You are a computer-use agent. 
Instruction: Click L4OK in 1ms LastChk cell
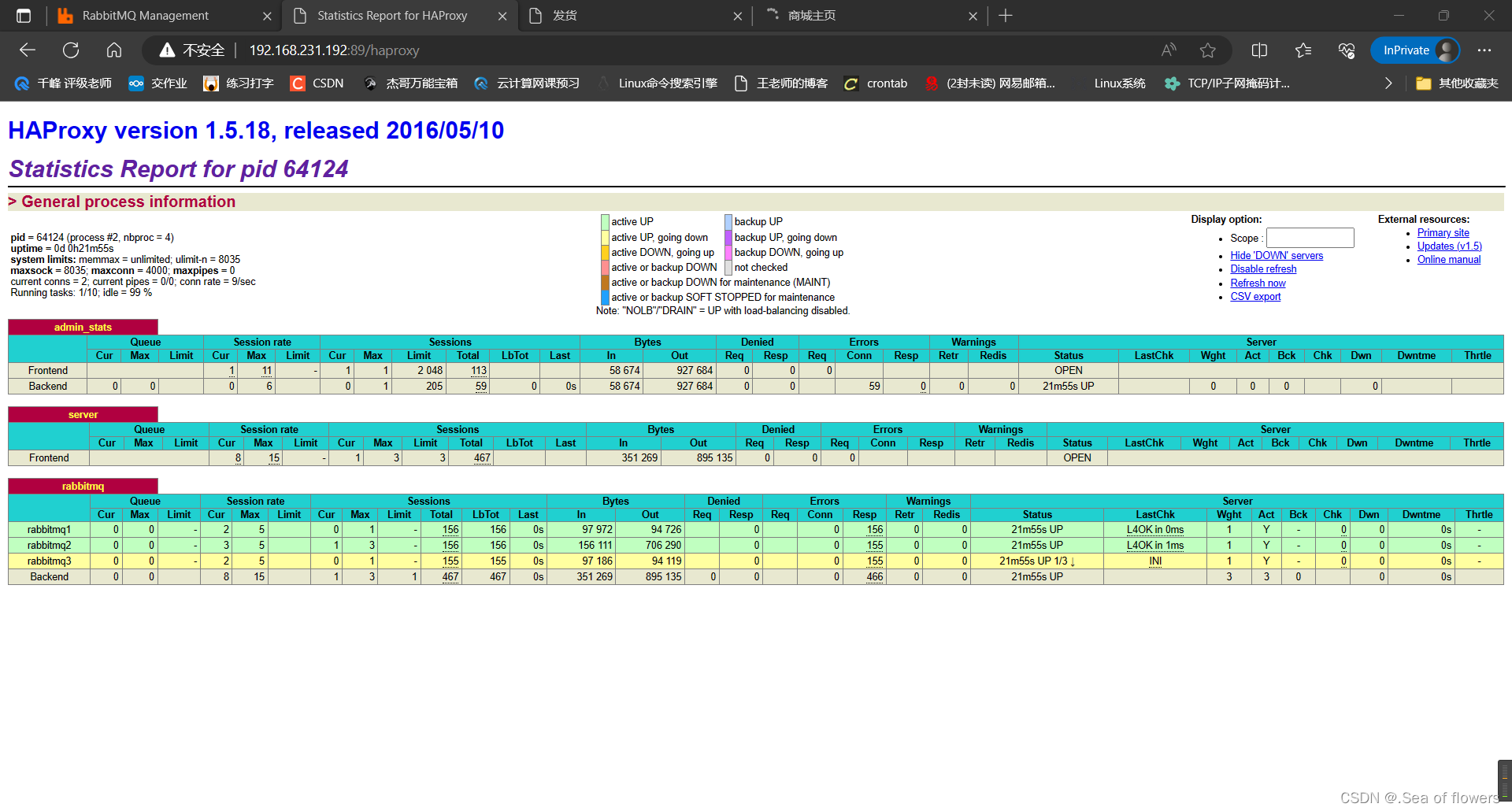(x=1154, y=546)
